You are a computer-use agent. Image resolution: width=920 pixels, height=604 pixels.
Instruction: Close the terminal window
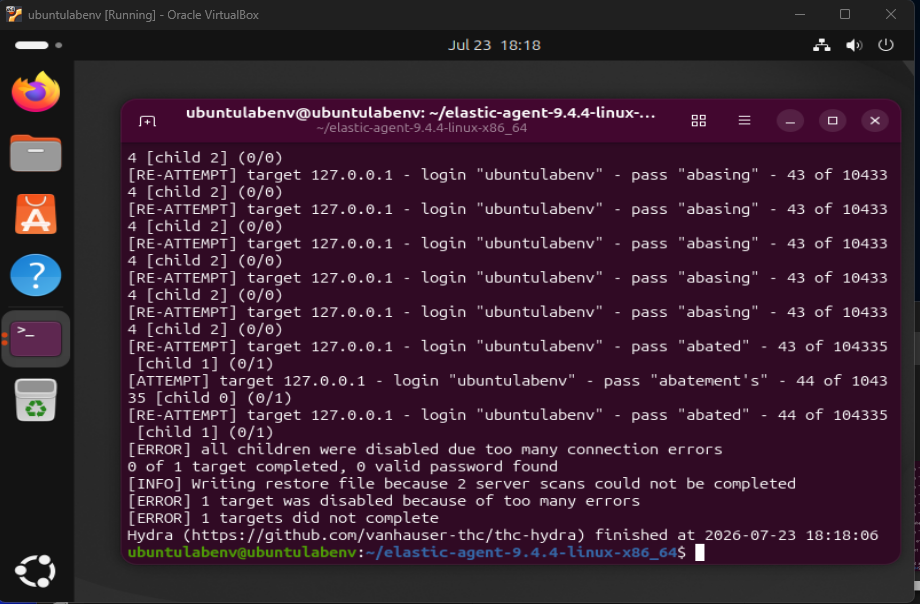click(x=874, y=121)
